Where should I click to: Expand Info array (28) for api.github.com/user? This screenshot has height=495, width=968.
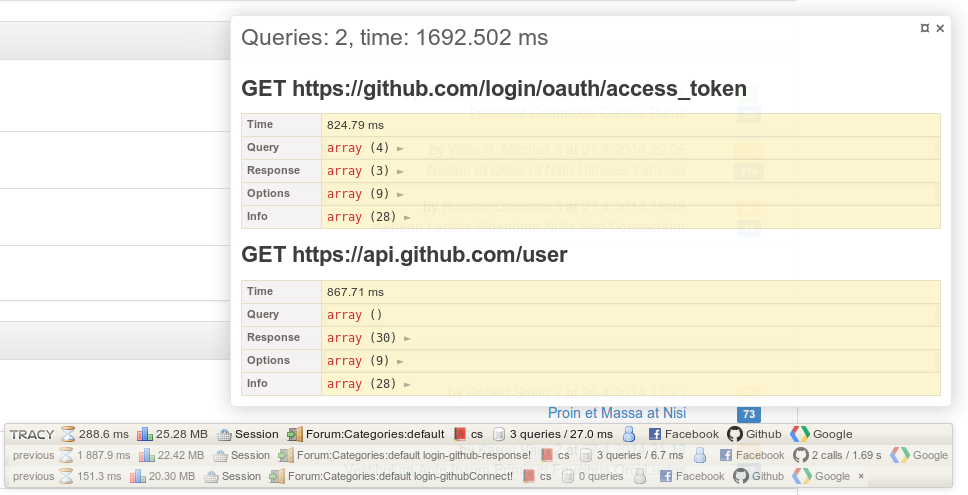click(369, 384)
